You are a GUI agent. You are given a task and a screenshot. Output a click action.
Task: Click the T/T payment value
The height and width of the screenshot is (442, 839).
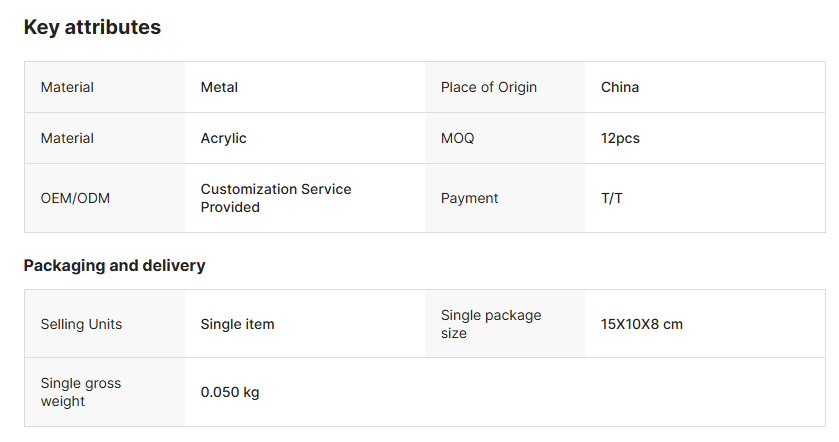click(x=611, y=198)
